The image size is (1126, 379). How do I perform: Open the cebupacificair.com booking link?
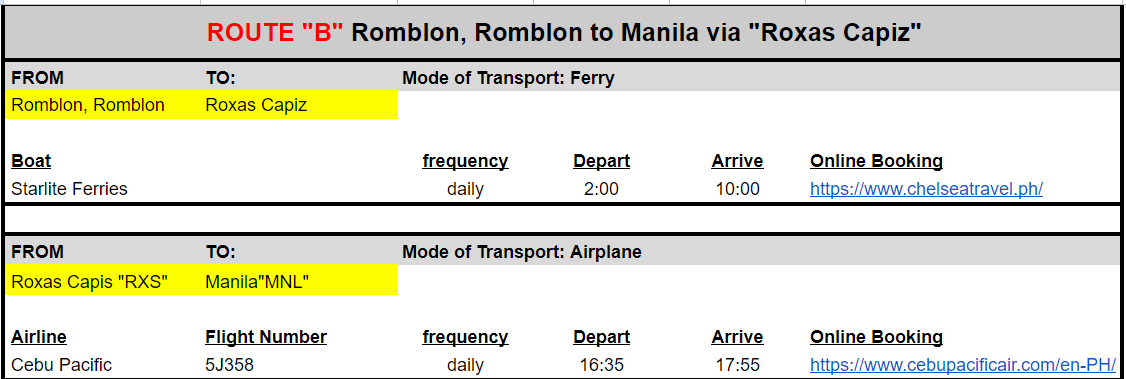click(963, 365)
